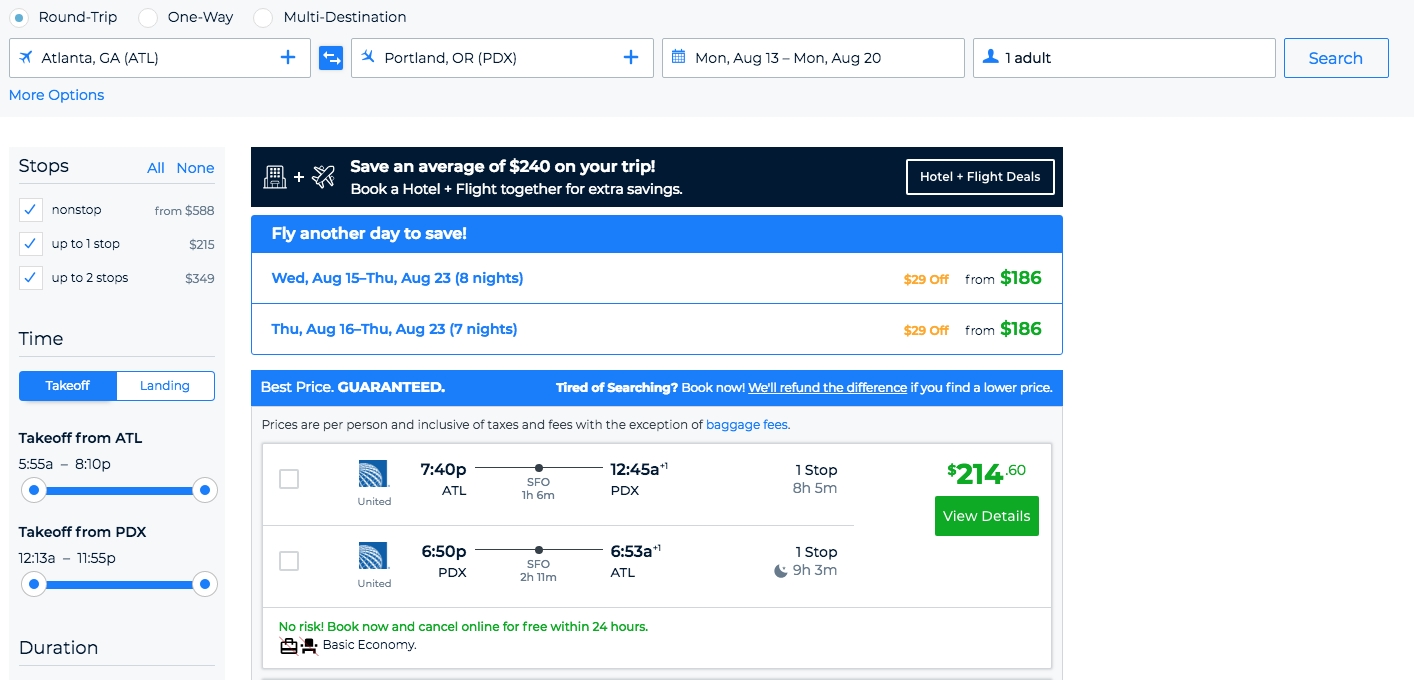Image resolution: width=1414 pixels, height=680 pixels.
Task: Click the hotel plus flight icon in the banner
Action: pos(299,177)
